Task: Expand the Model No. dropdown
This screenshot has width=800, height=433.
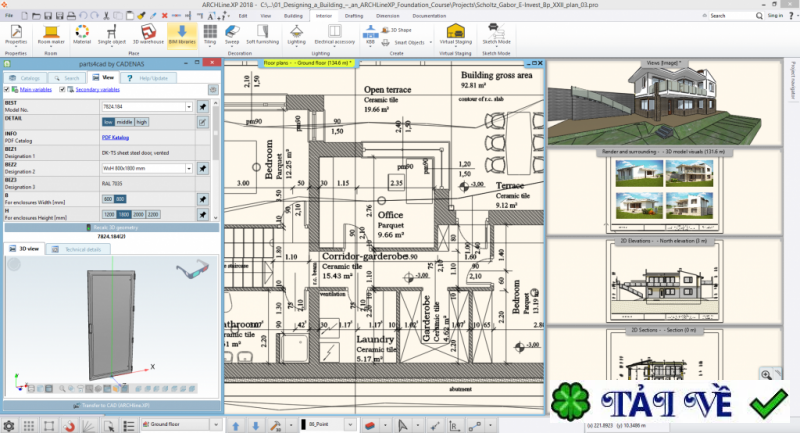Action: 188,105
